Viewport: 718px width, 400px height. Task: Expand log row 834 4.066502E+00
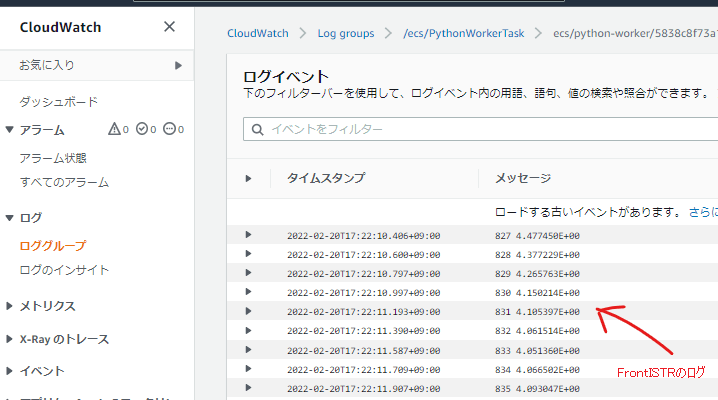coord(248,369)
